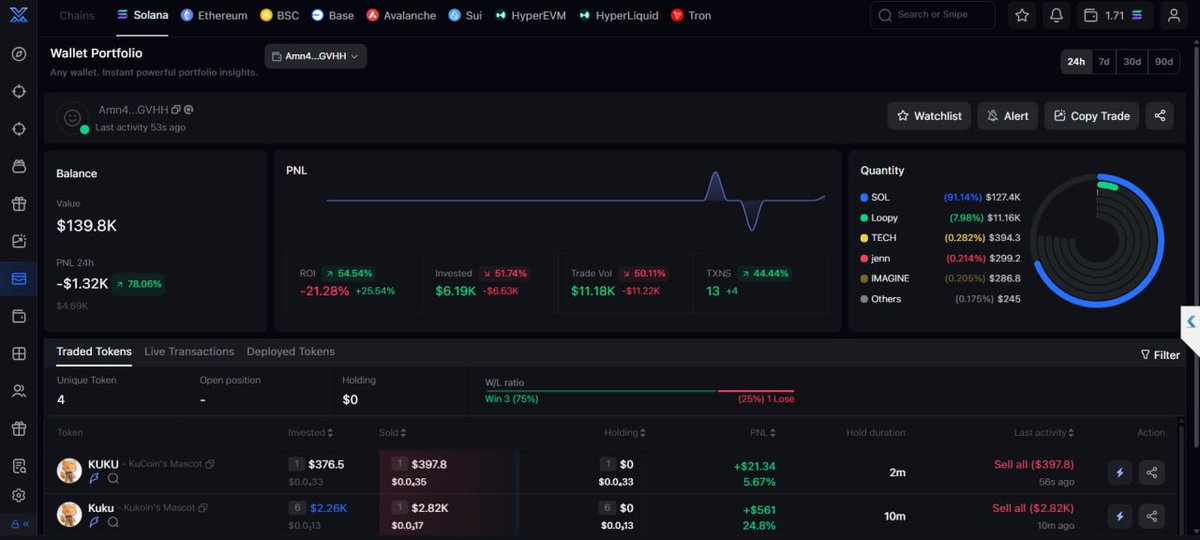Click the smiley wallet avatar
The height and width of the screenshot is (540, 1200).
click(72, 117)
